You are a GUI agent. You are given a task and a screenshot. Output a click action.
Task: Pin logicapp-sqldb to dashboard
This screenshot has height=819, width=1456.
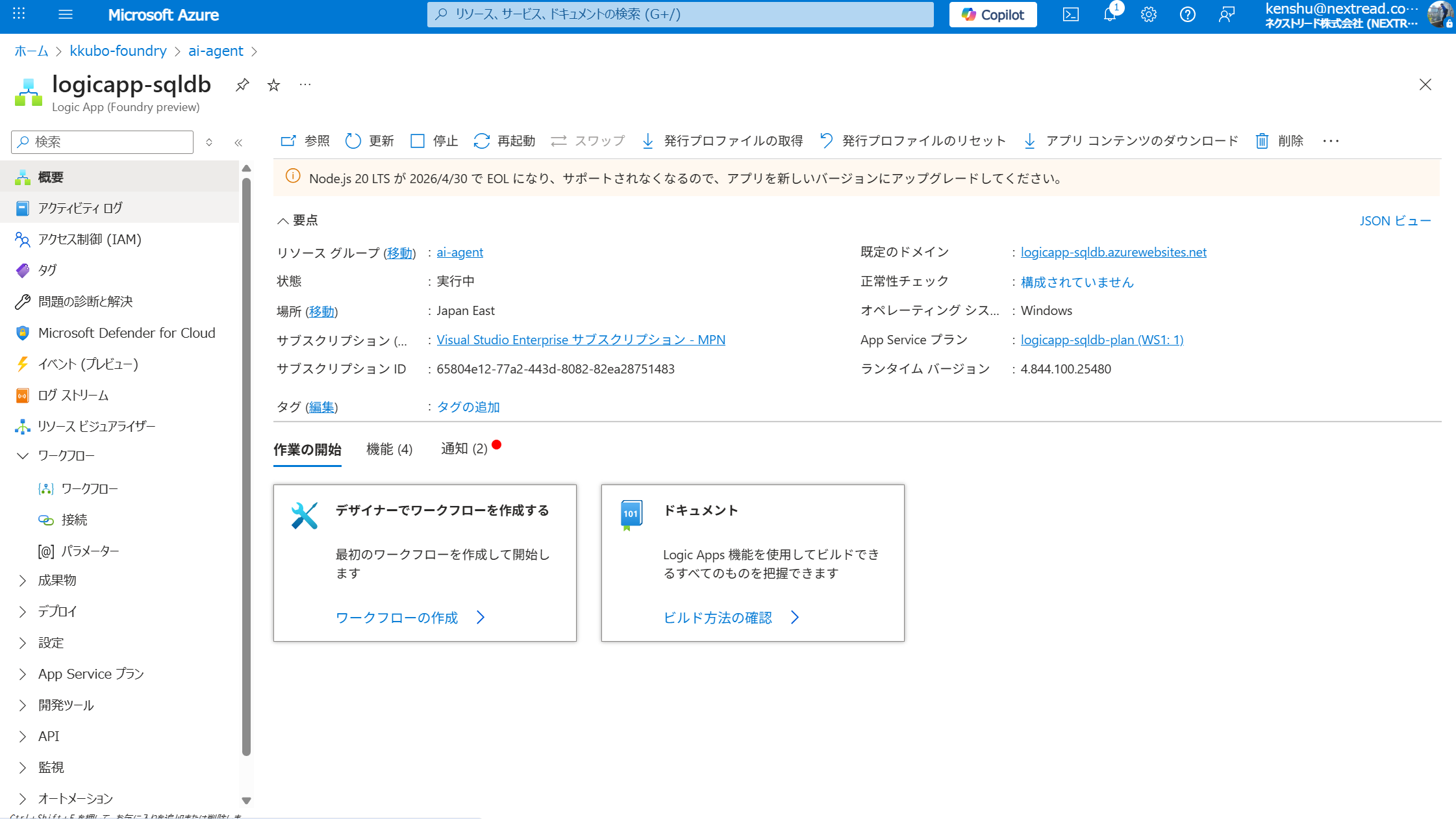click(242, 85)
